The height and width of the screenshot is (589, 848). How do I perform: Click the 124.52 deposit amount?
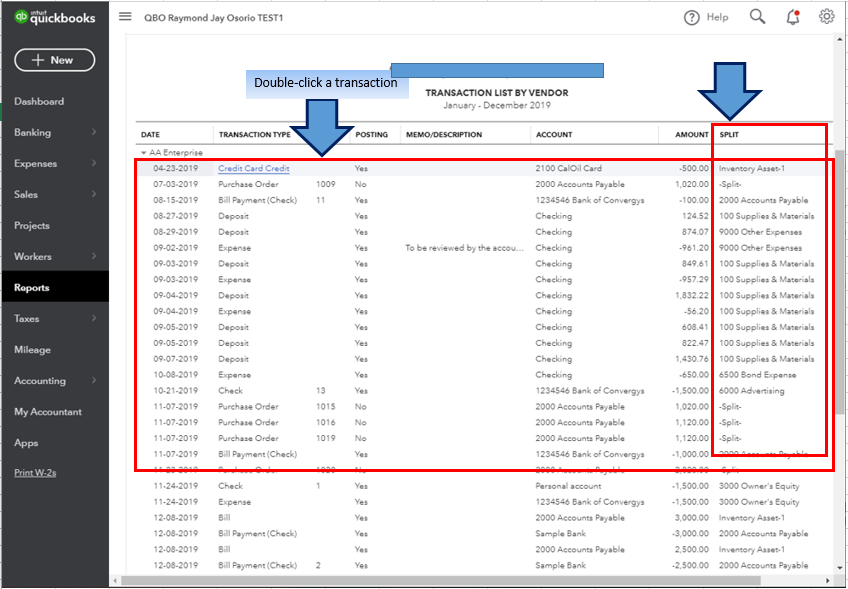695,216
